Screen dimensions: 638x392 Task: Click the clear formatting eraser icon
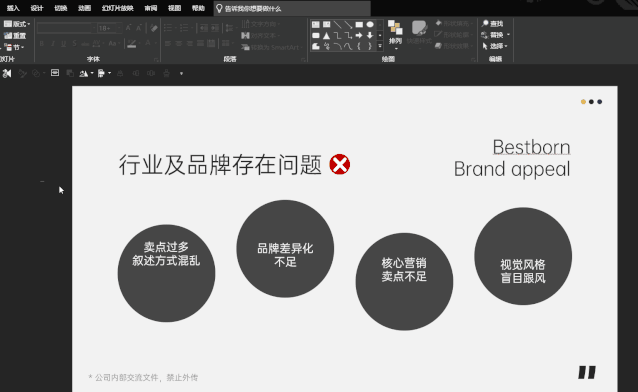pos(153,28)
